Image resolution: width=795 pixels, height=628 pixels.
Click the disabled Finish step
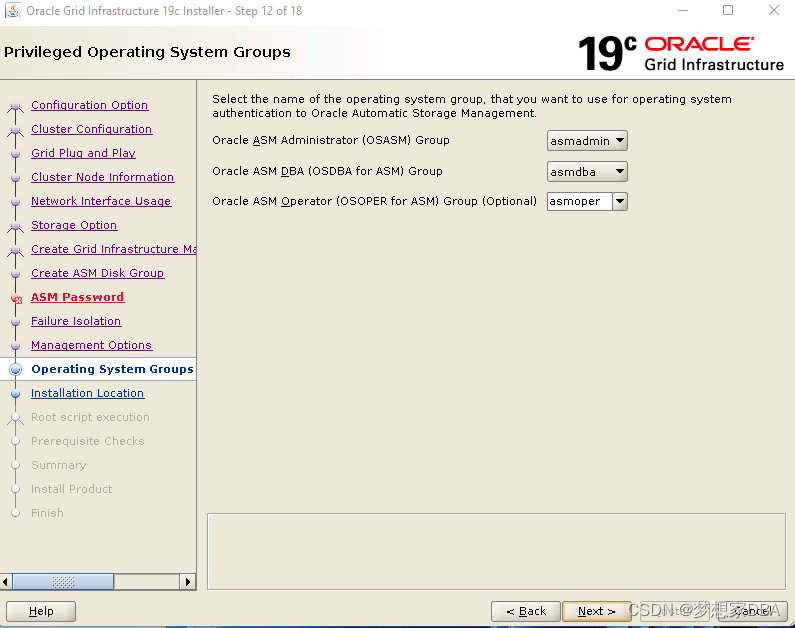point(47,513)
